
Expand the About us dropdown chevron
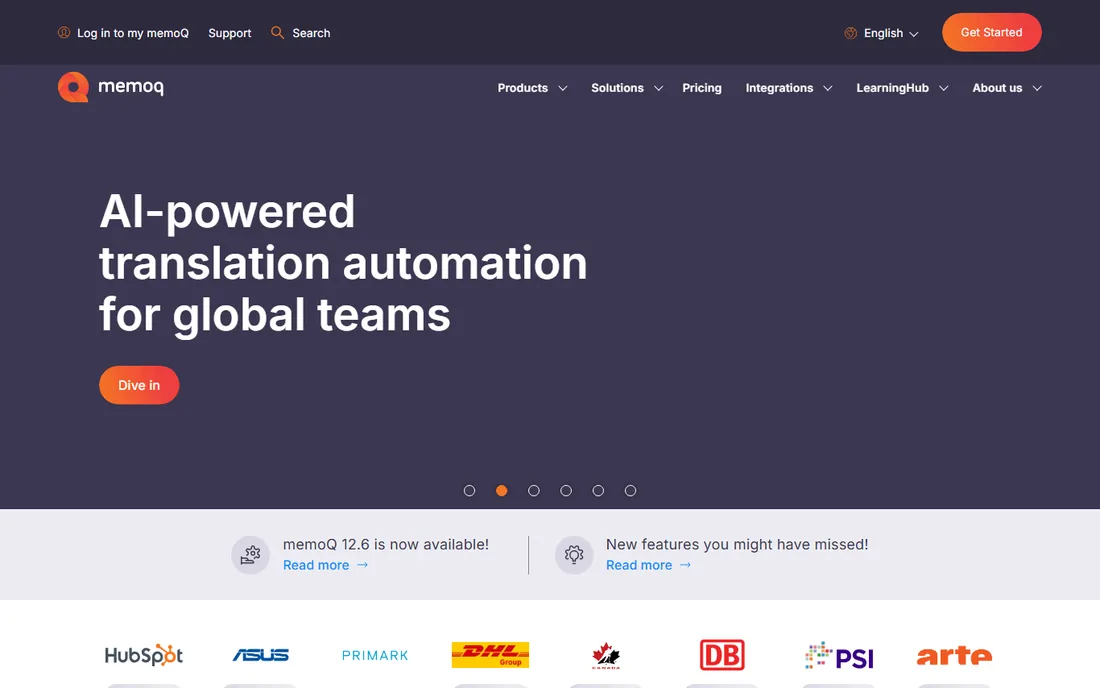[1037, 88]
